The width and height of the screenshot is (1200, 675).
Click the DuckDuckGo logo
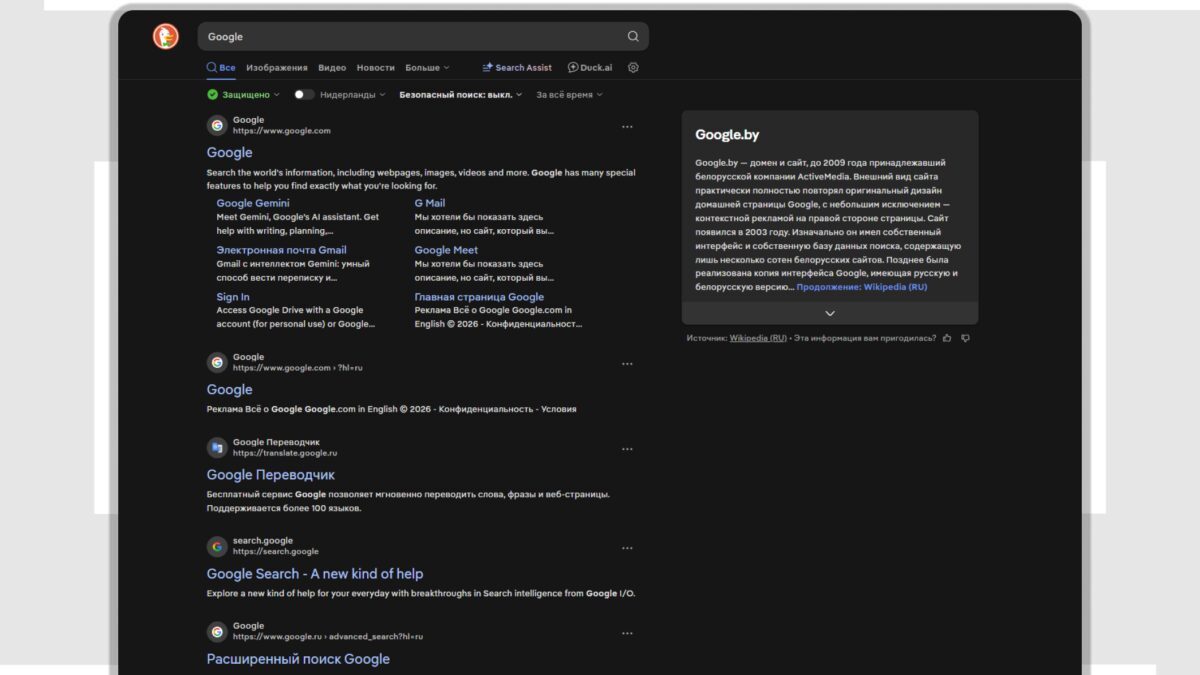tap(165, 37)
